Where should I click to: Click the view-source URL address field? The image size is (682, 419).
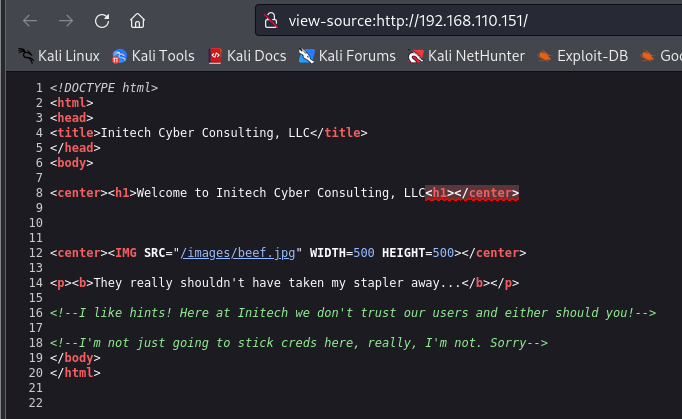click(450, 20)
